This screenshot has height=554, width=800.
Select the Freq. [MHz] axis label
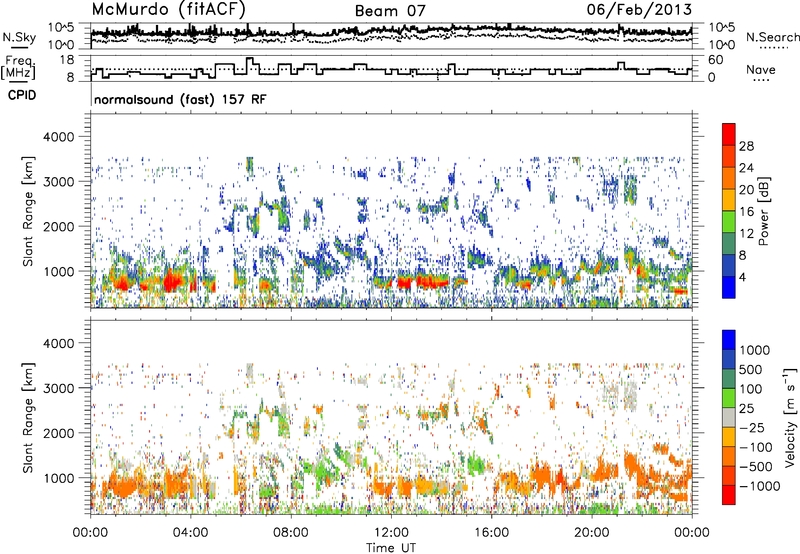18,68
